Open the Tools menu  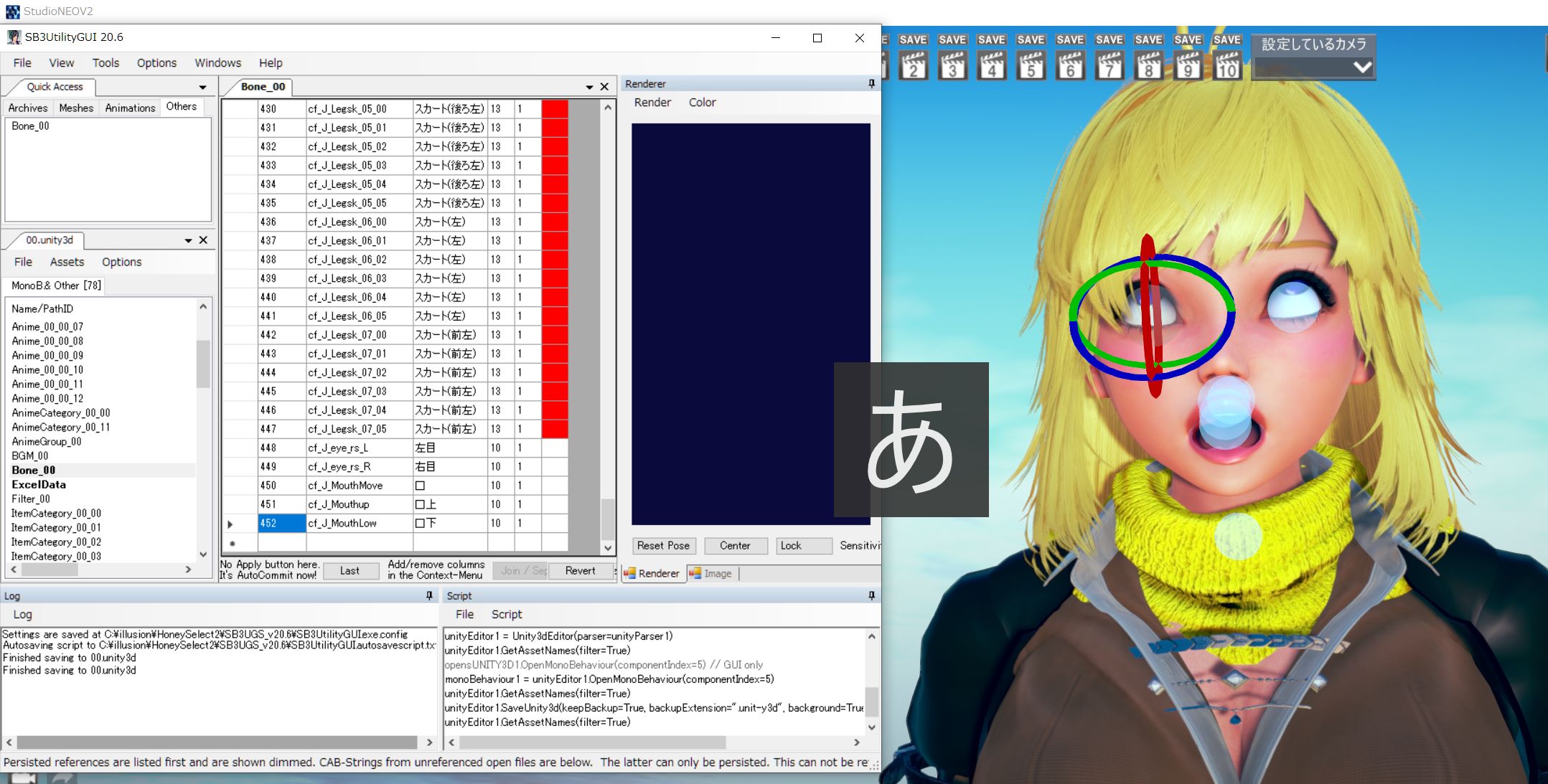coord(105,63)
